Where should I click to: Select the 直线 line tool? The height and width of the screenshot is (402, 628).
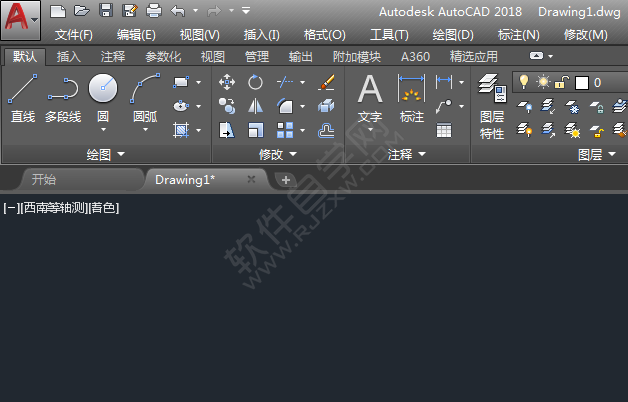23,98
